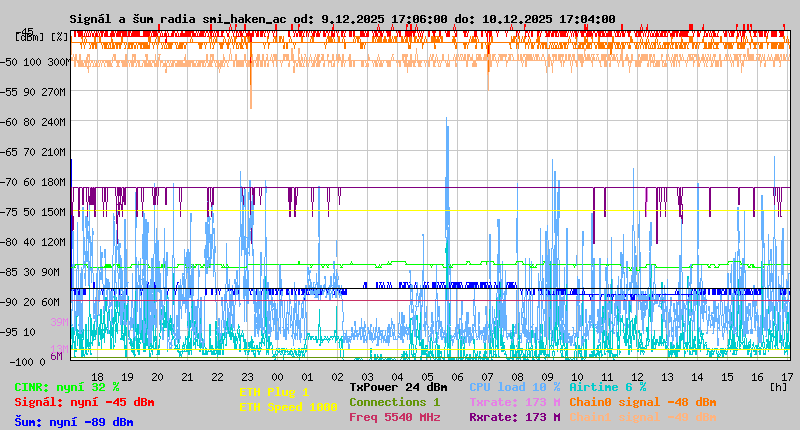This screenshot has width=800, height=430.
Task: Click the [h] unit label on time axis
Action: [x=778, y=386]
